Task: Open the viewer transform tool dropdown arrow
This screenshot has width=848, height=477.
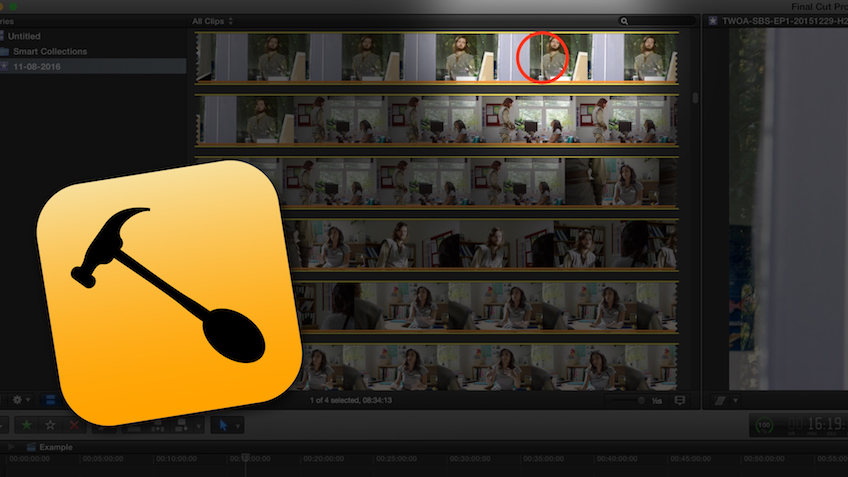Action: (x=735, y=400)
